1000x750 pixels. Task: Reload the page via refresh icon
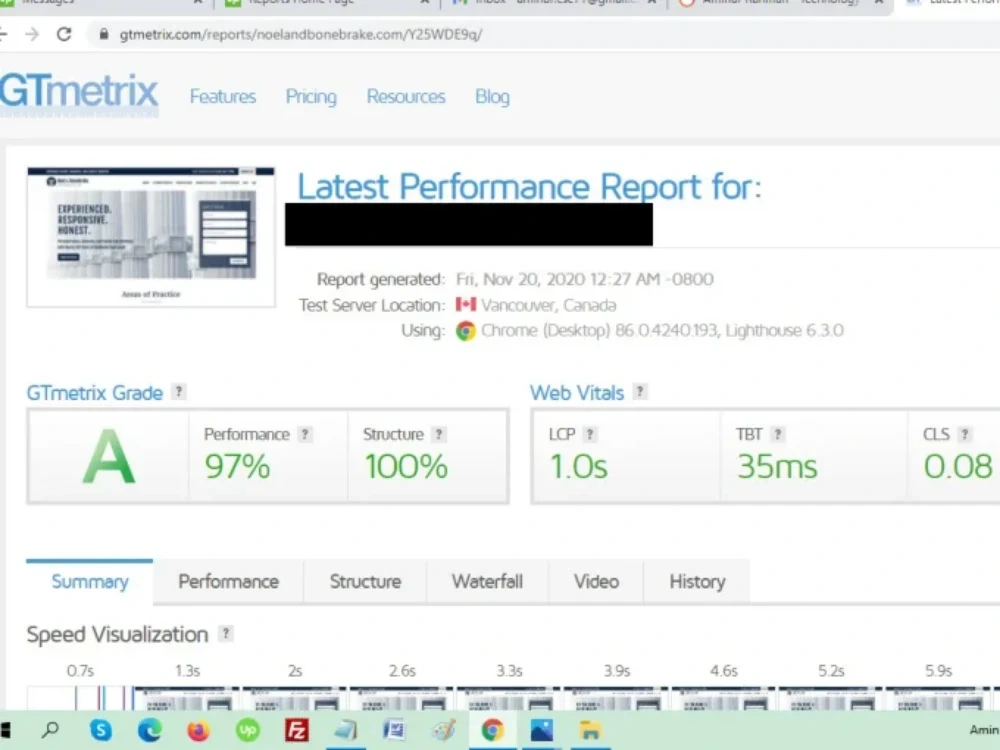coord(65,32)
